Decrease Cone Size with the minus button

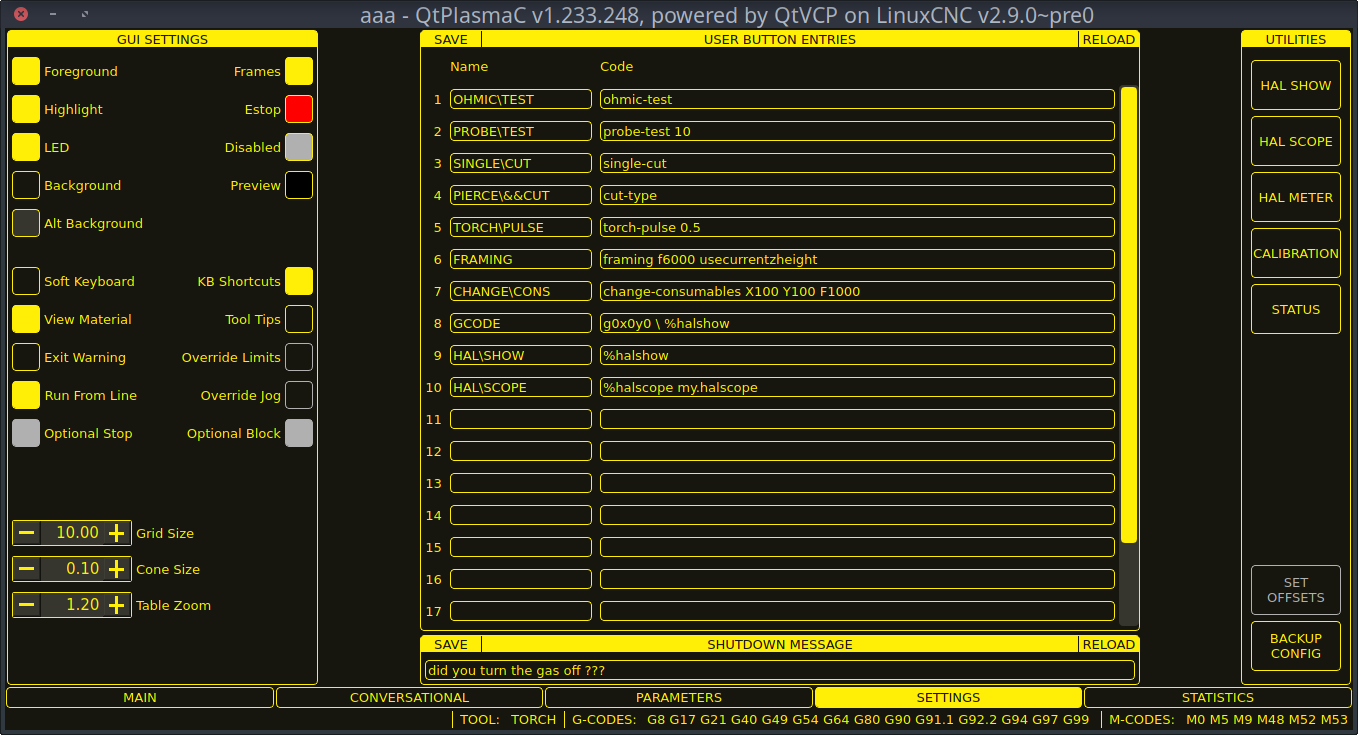26,569
